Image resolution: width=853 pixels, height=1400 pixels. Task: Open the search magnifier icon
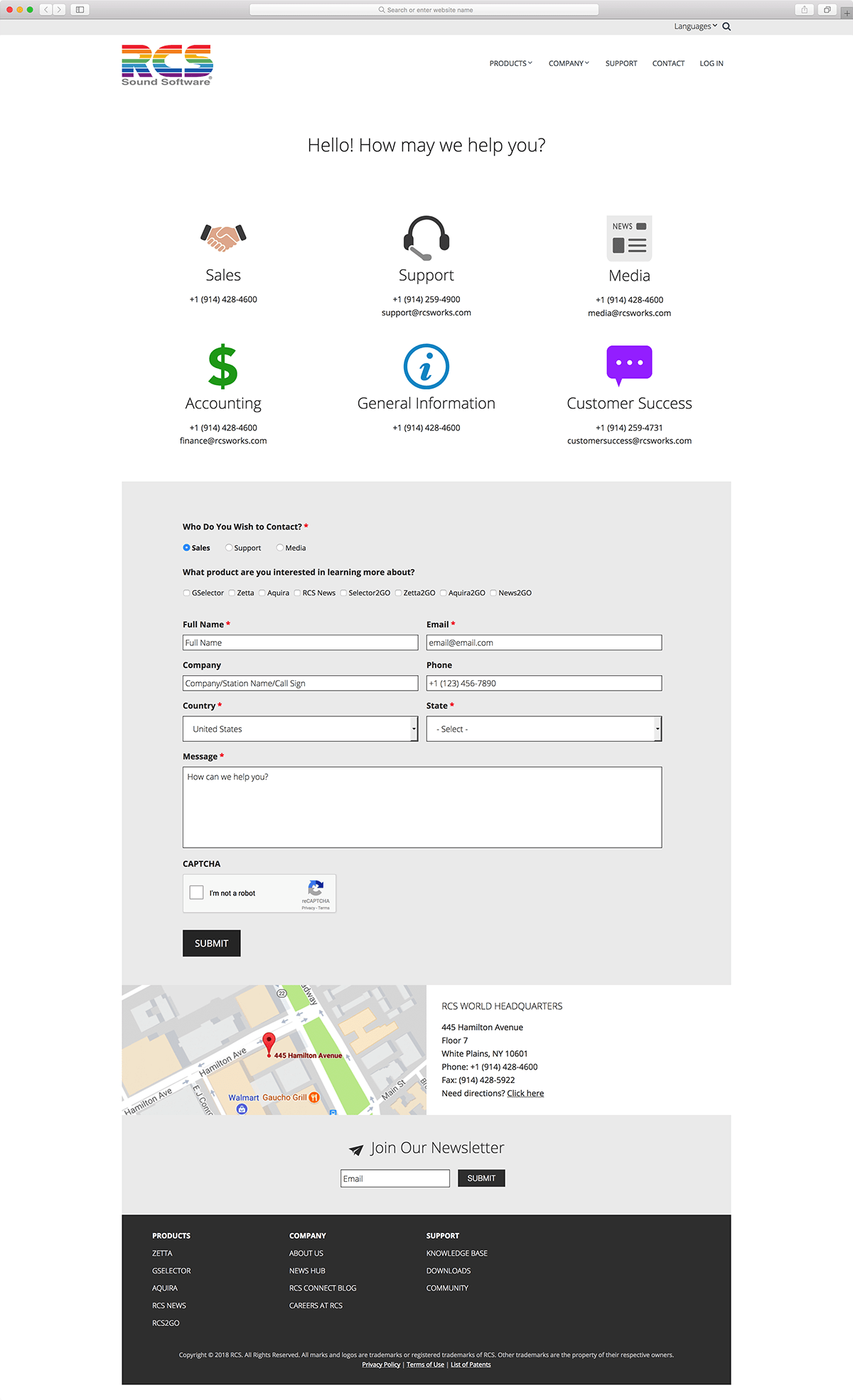pos(726,26)
